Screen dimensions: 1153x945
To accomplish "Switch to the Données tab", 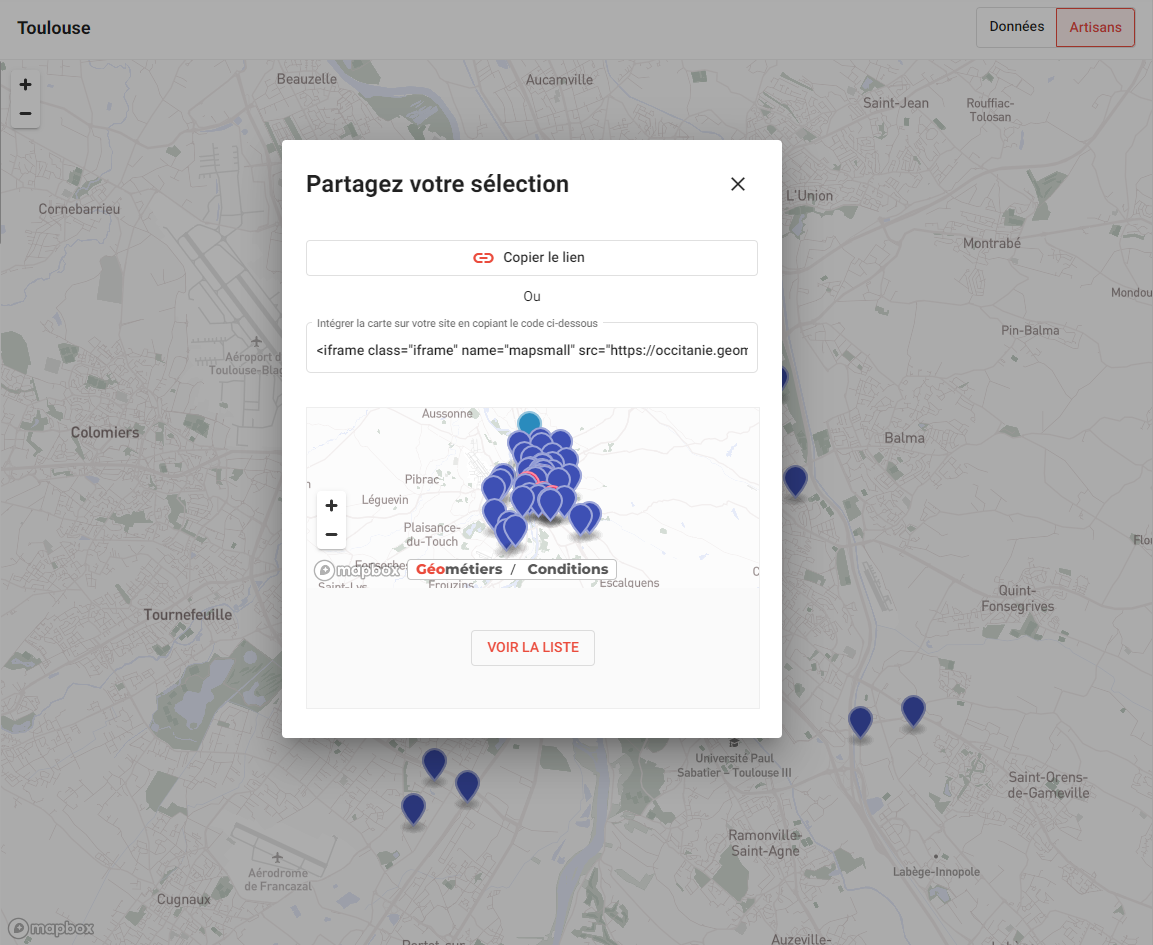I will (1016, 27).
